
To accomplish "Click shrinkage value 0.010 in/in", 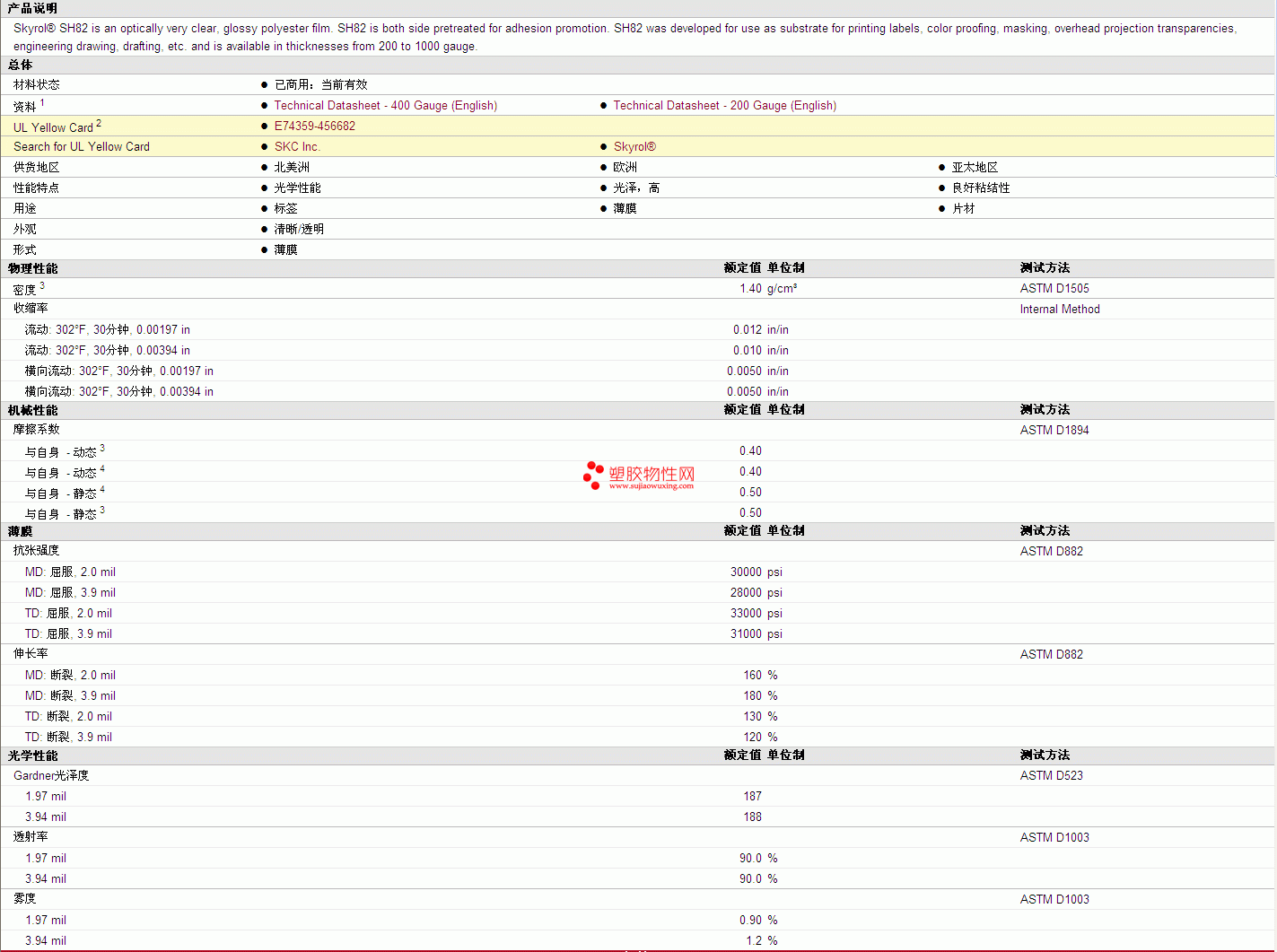I will pyautogui.click(x=761, y=350).
